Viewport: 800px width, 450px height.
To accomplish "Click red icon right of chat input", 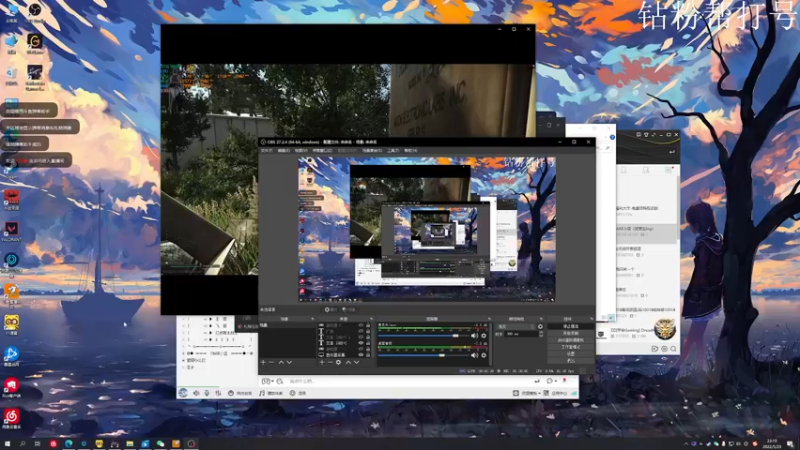I will 564,381.
